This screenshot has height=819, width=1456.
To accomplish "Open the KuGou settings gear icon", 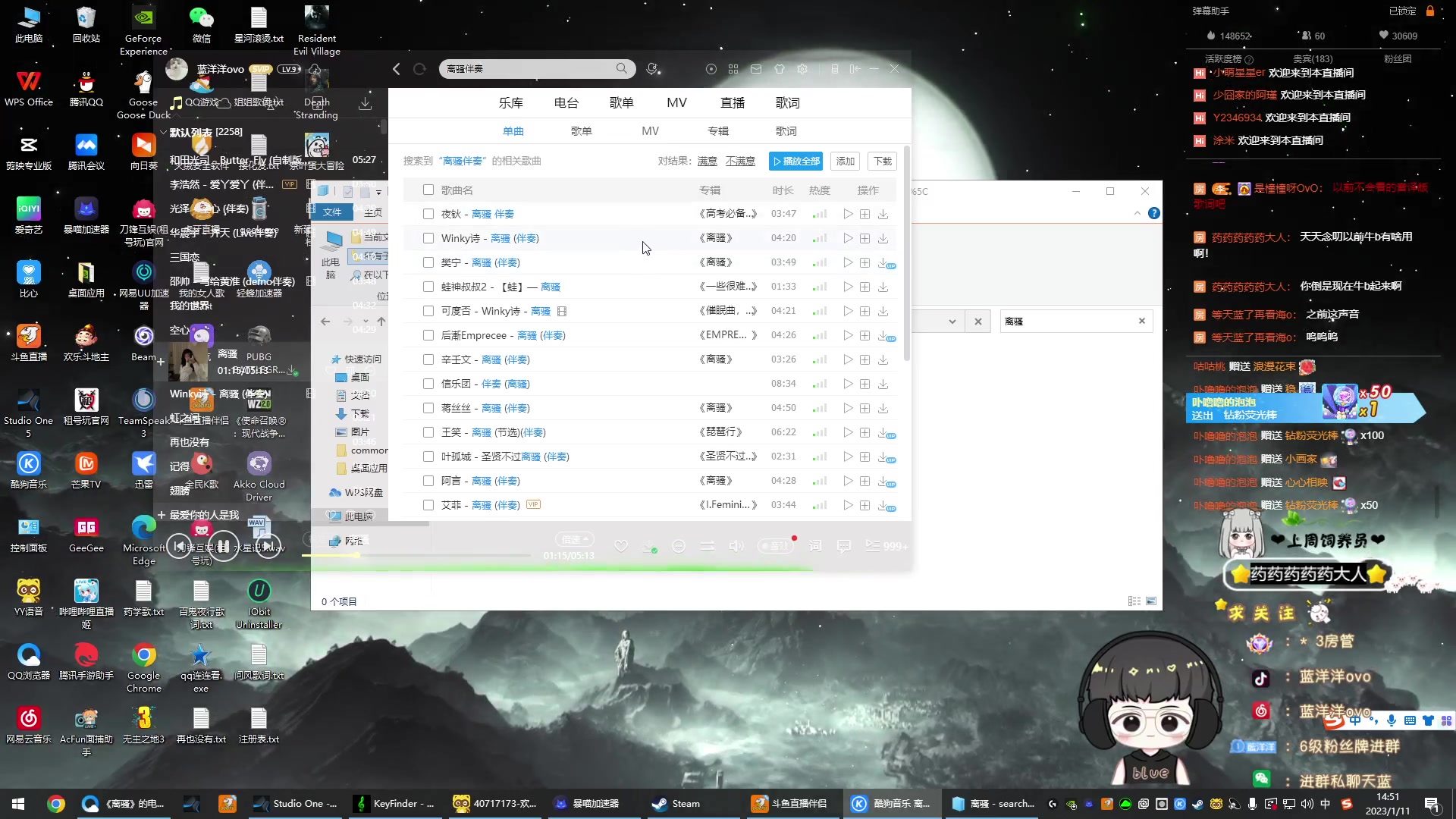I will click(x=802, y=69).
